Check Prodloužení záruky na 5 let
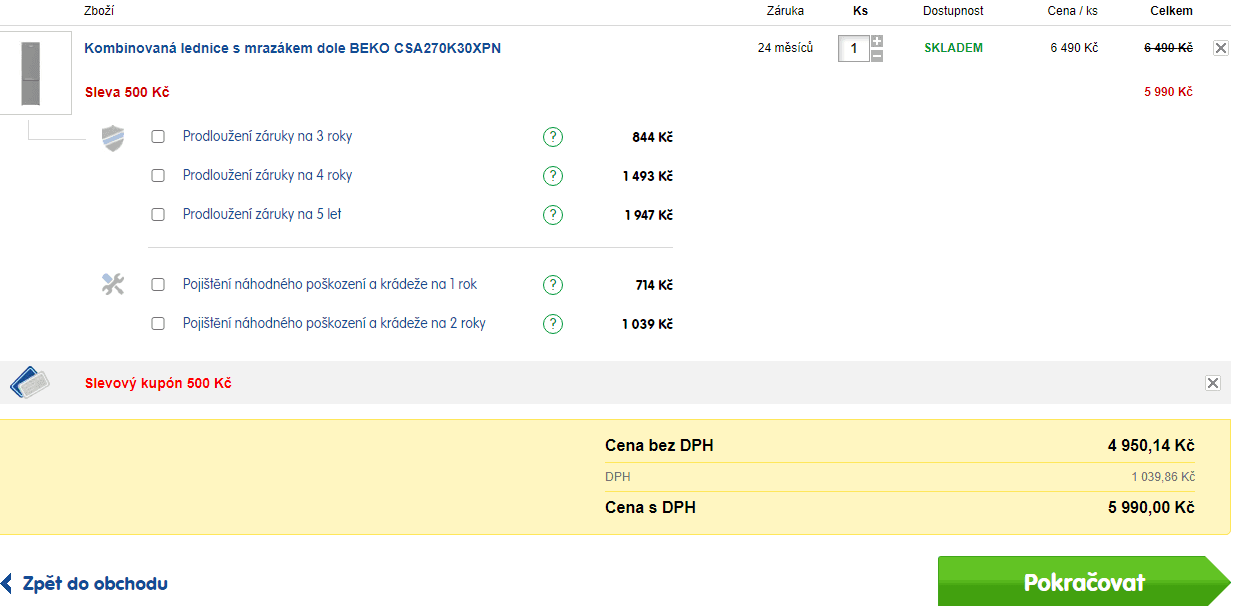Viewport: 1237px width, 606px height. pos(158,214)
